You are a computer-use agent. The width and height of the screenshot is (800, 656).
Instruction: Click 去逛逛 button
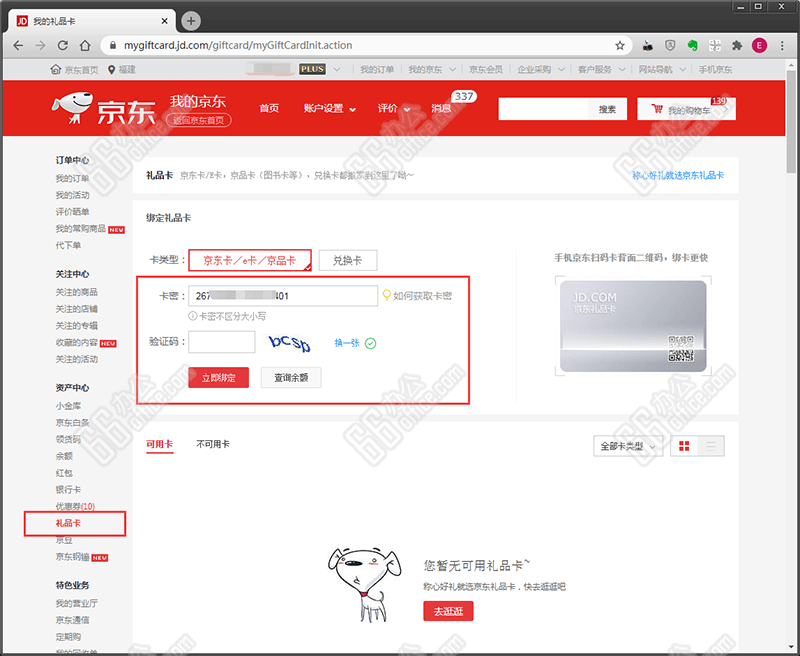point(448,611)
